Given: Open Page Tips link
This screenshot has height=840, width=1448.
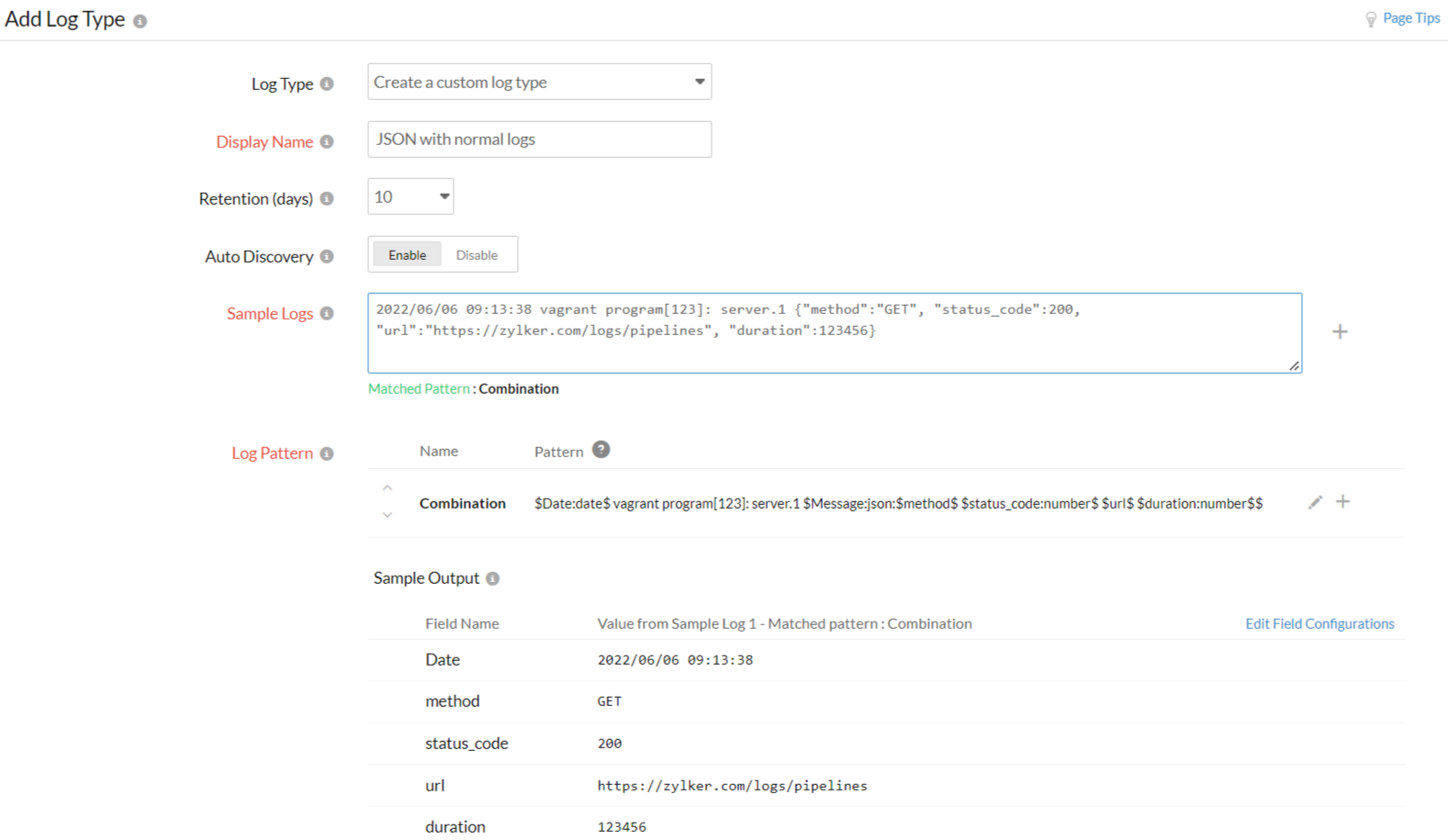Looking at the screenshot, I should (x=1410, y=18).
